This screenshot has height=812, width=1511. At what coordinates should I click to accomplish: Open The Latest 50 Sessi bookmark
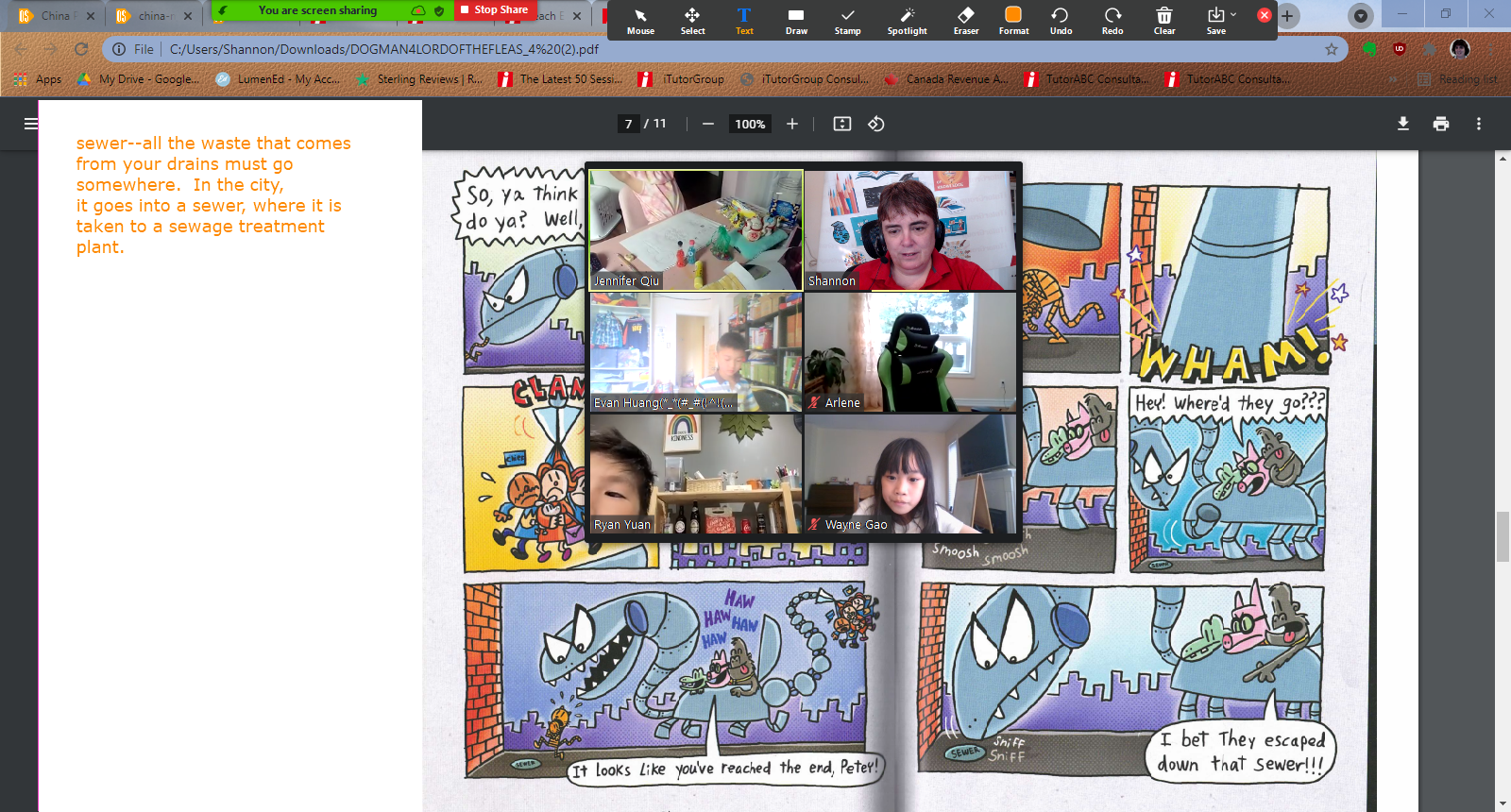pyautogui.click(x=561, y=79)
